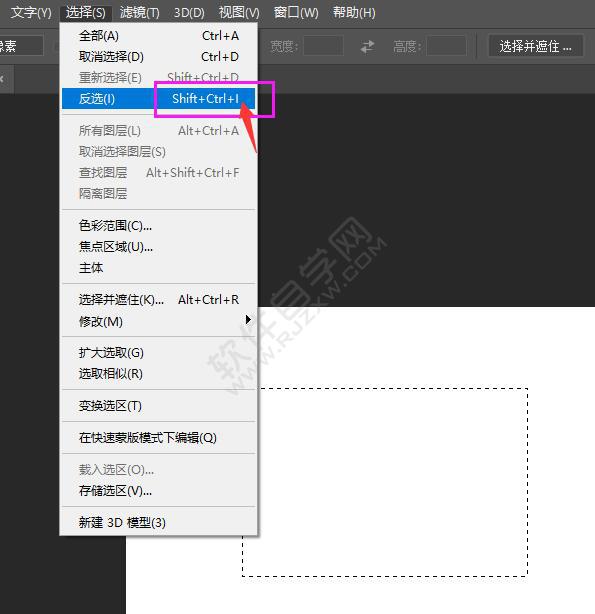Choose 全部(A) select all
This screenshot has width=595, height=614.
tap(159, 36)
